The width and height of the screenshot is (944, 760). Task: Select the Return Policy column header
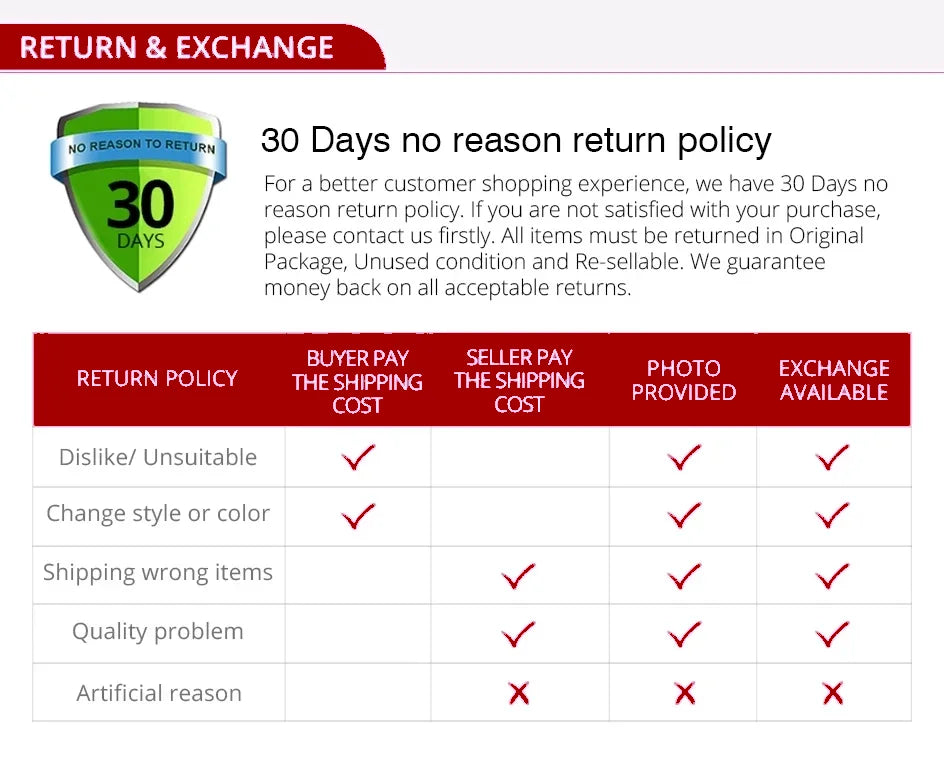[x=157, y=379]
